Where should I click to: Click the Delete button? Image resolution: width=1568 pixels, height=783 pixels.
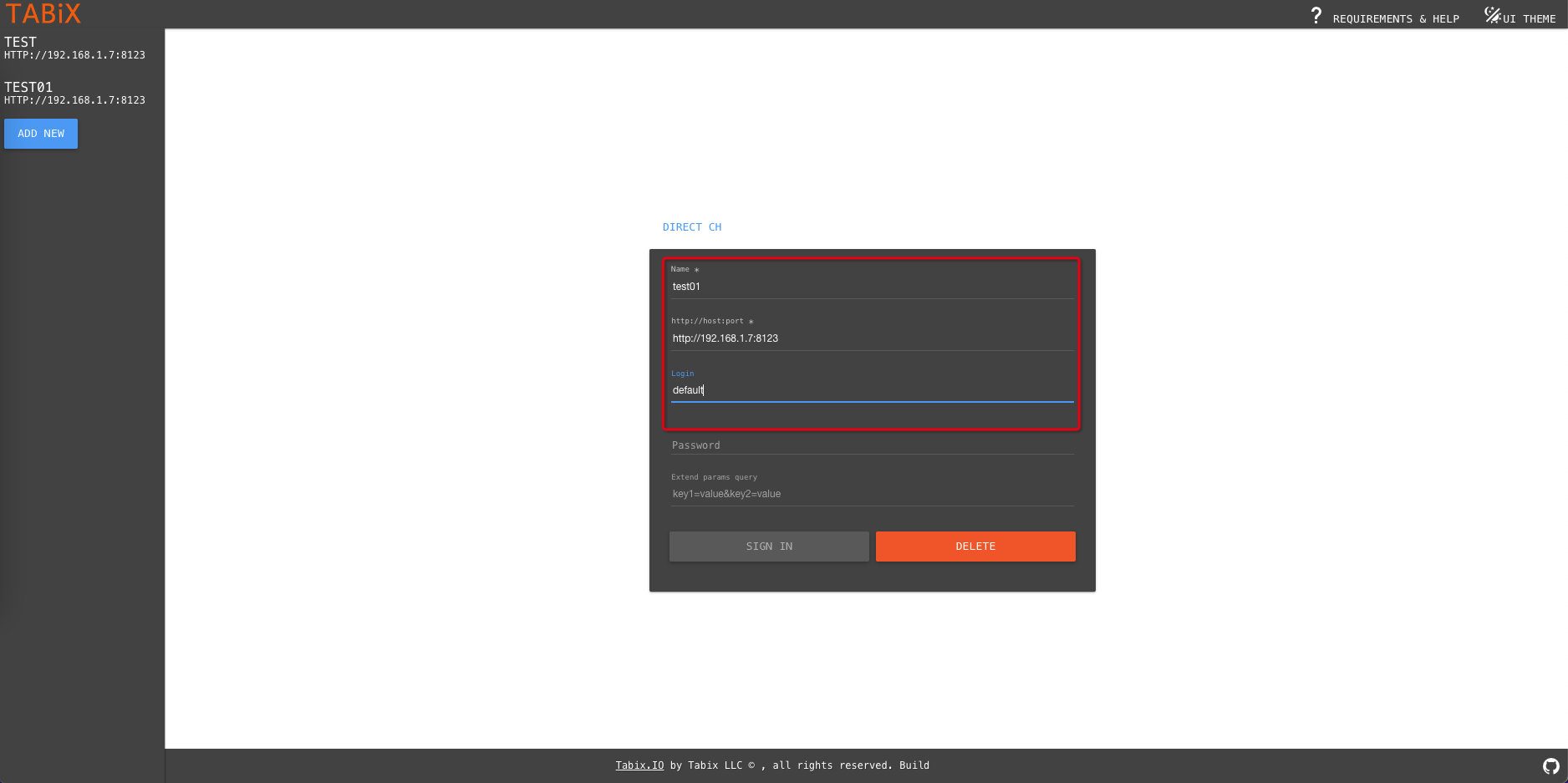pyautogui.click(x=975, y=547)
